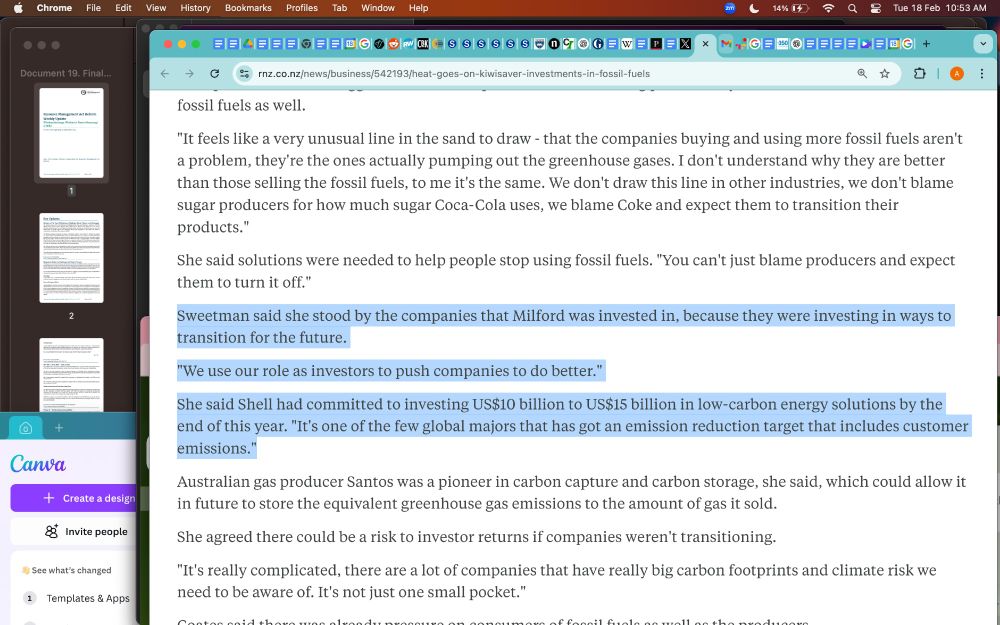
Task: Go forward to the next page
Action: pyautogui.click(x=189, y=73)
